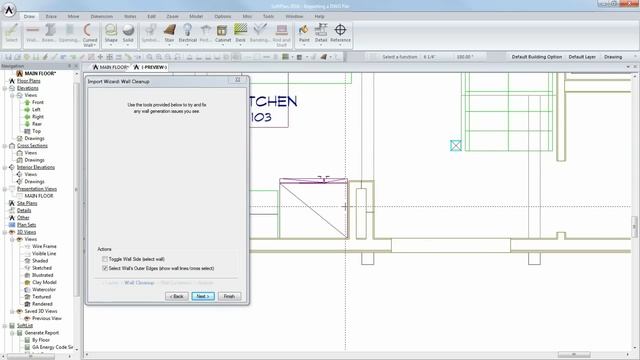Viewport: 640px width, 360px height.
Task: Click the Default Building Option selector
Action: point(537,57)
